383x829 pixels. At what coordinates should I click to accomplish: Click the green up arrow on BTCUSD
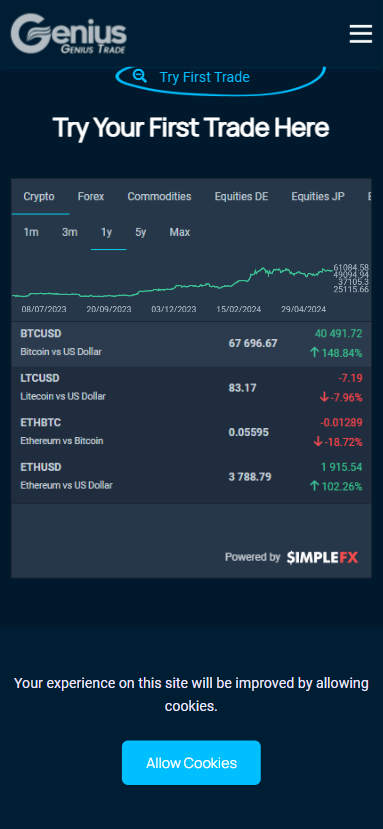coord(315,352)
